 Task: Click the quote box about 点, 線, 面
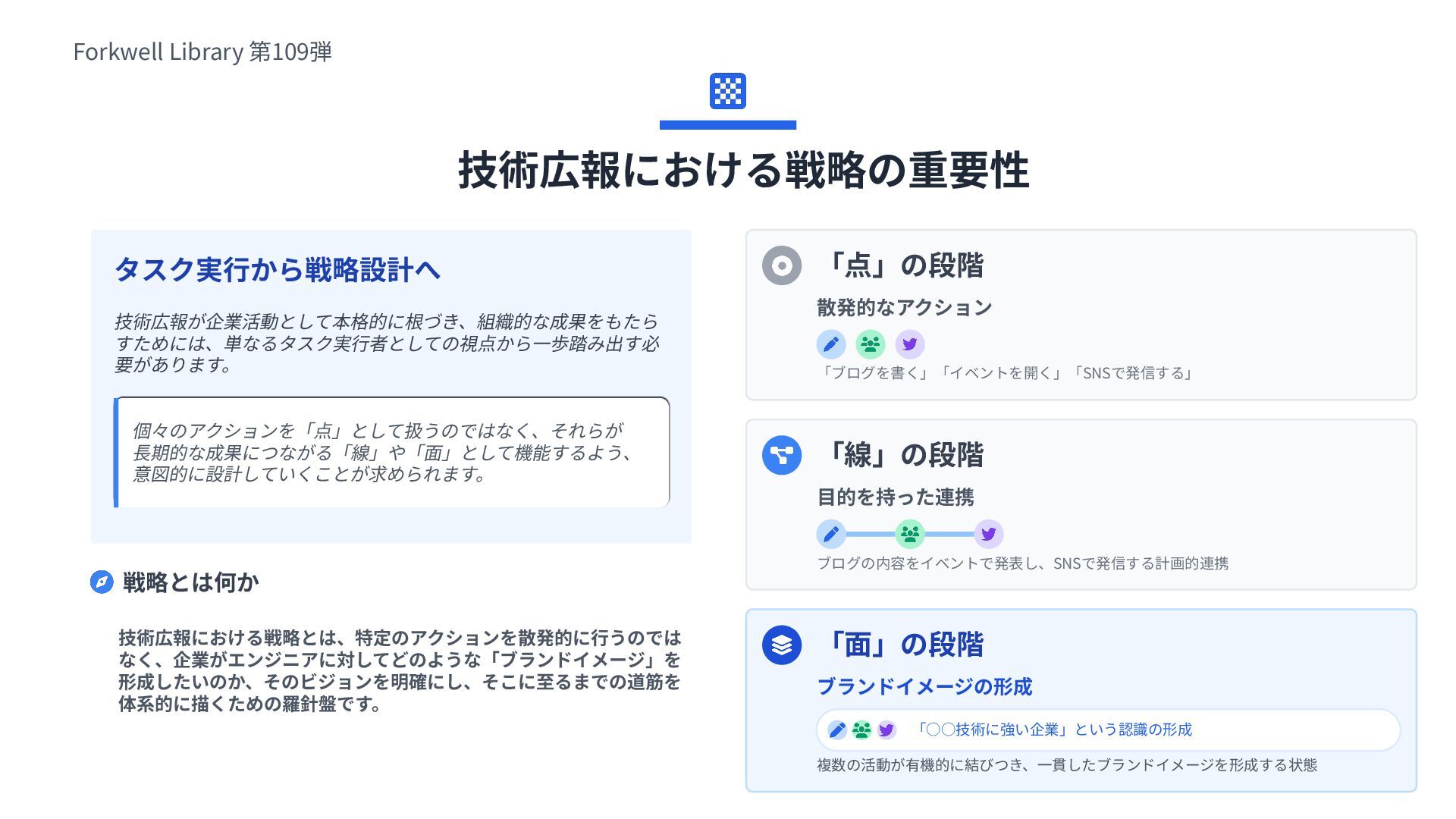click(392, 452)
